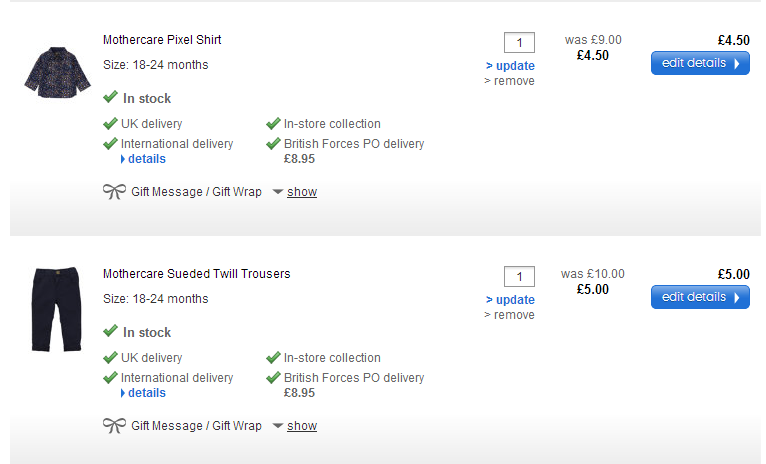Click the British Forces PO delivery checkmark for Trousers
Viewport: 766px width, 464px height.
pos(273,378)
